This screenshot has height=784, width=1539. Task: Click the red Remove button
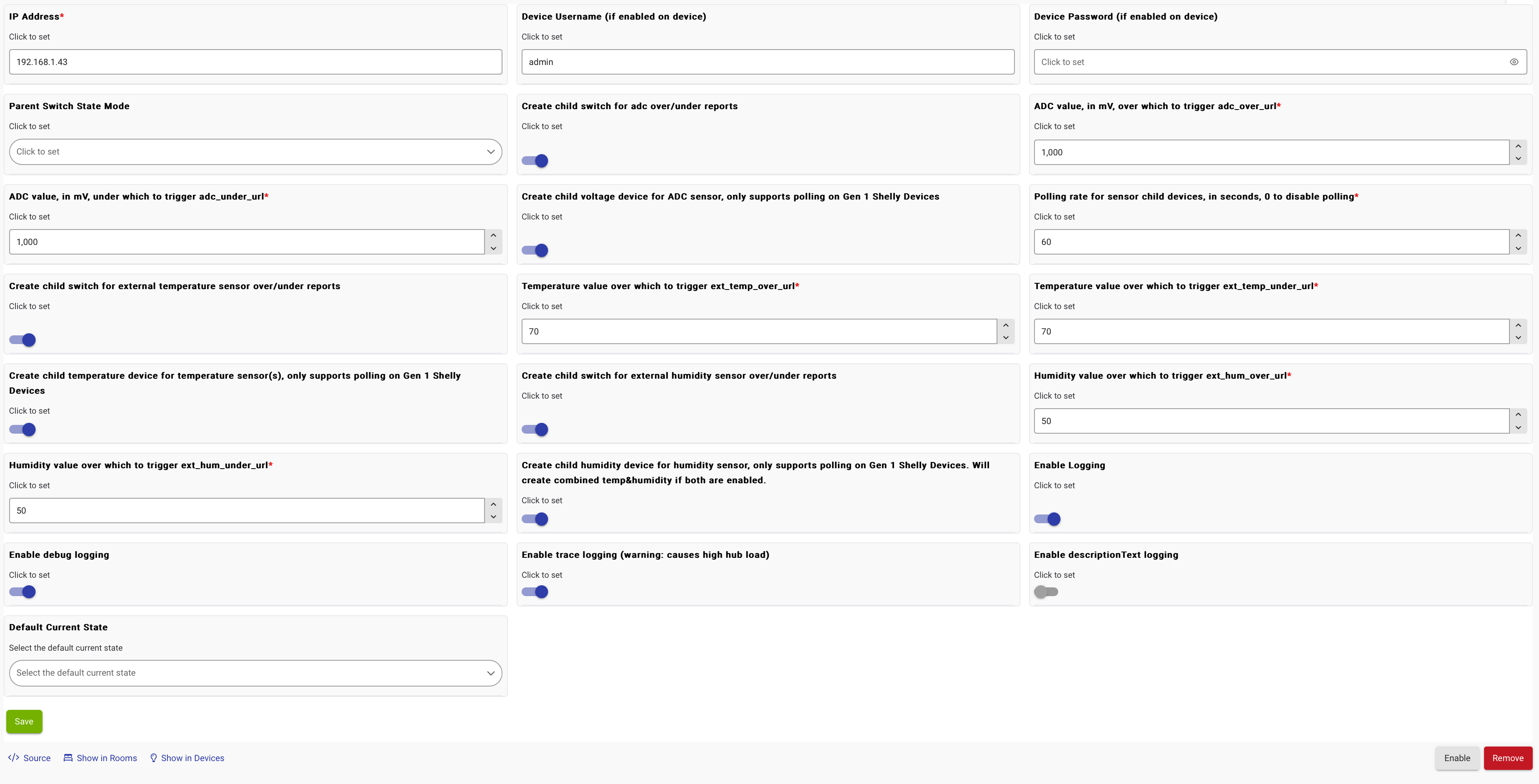(x=1507, y=758)
